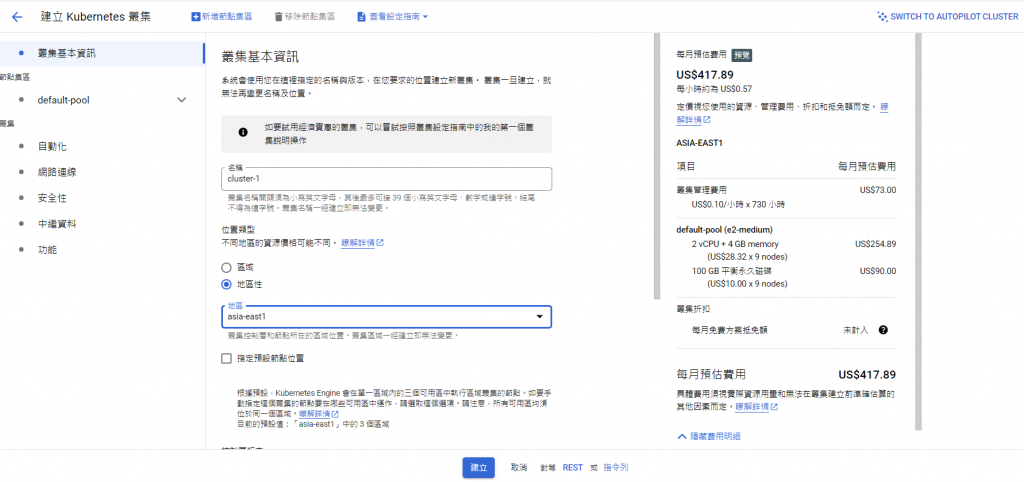Go back with the left arrow icon
Image resolution: width=1024 pixels, height=482 pixels.
[17, 17]
